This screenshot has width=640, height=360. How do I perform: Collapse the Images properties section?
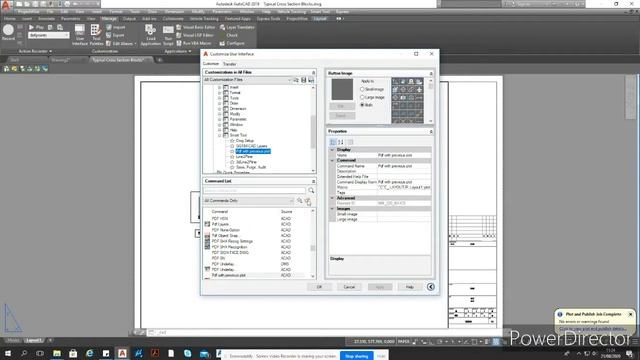pyautogui.click(x=332, y=209)
